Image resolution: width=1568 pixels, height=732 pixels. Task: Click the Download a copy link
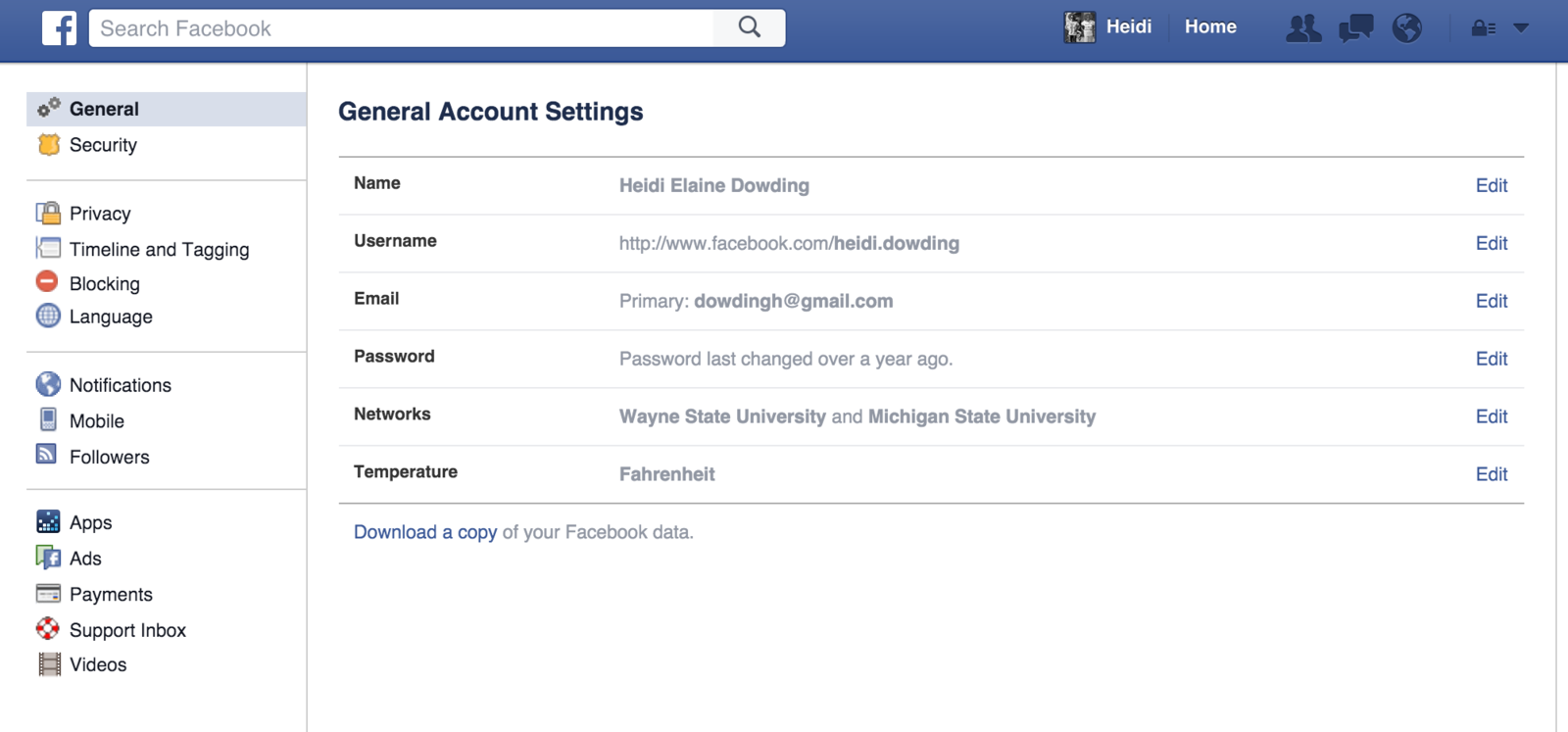pos(425,532)
